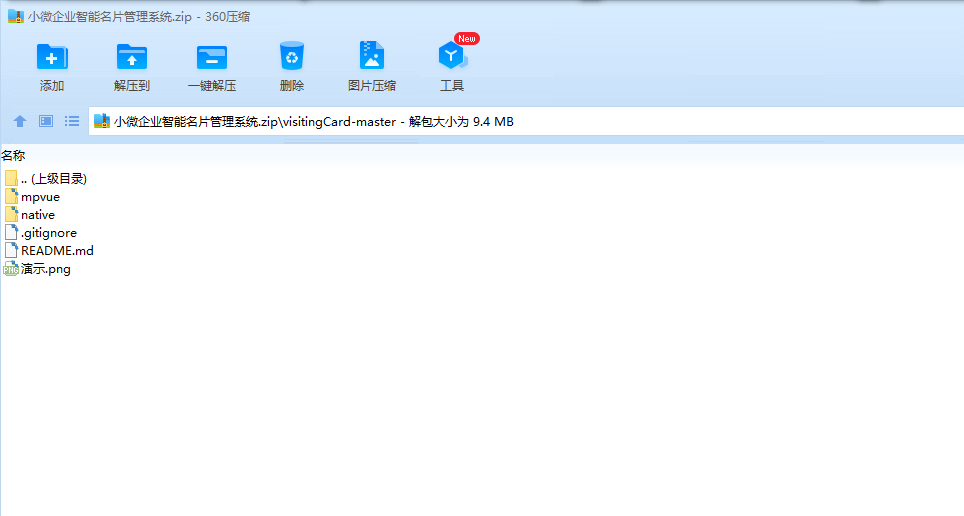This screenshot has height=516, width=964.
Task: Switch to icon view with the thumbnail icon
Action: pos(46,121)
